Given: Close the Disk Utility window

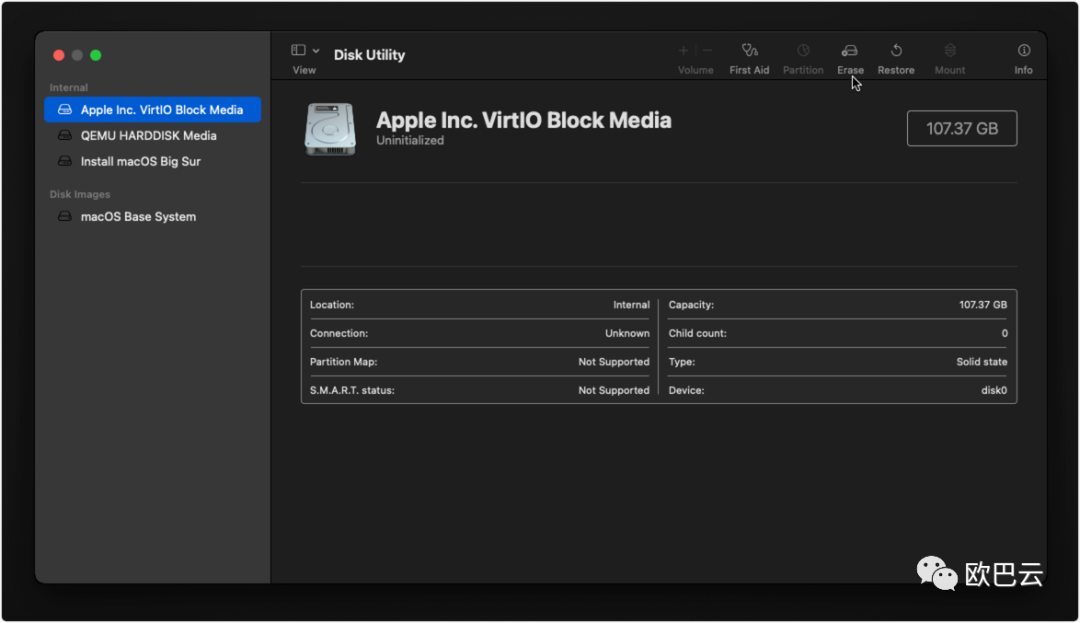Looking at the screenshot, I should 59,56.
